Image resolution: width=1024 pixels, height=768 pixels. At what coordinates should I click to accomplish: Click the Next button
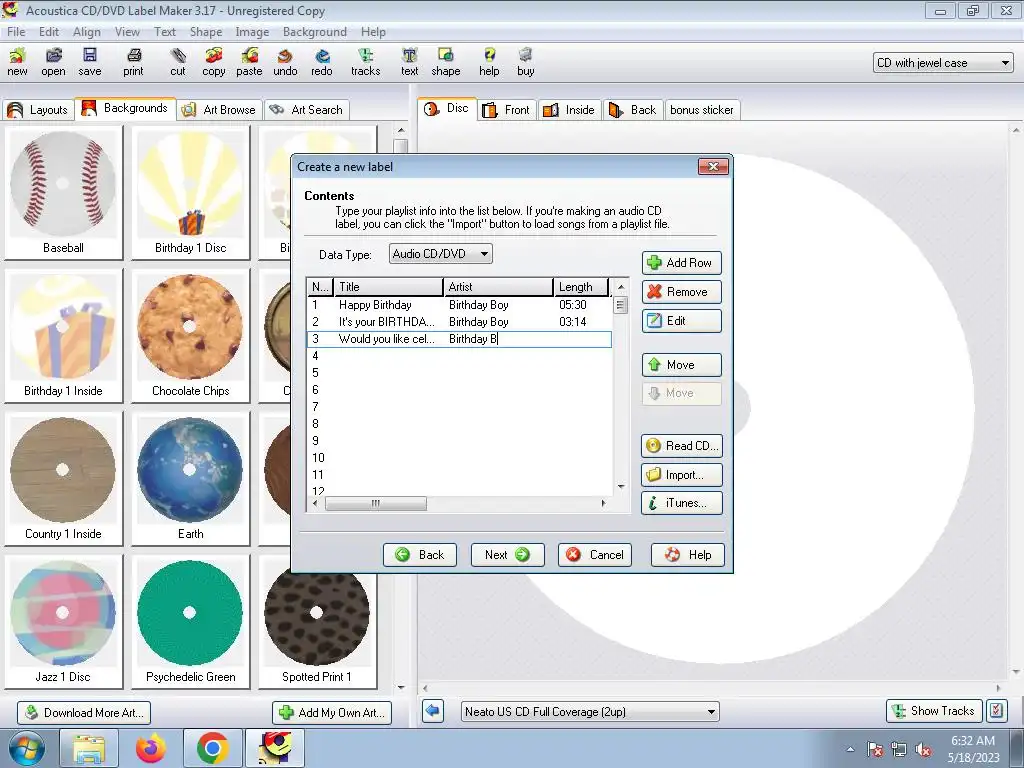pos(507,554)
